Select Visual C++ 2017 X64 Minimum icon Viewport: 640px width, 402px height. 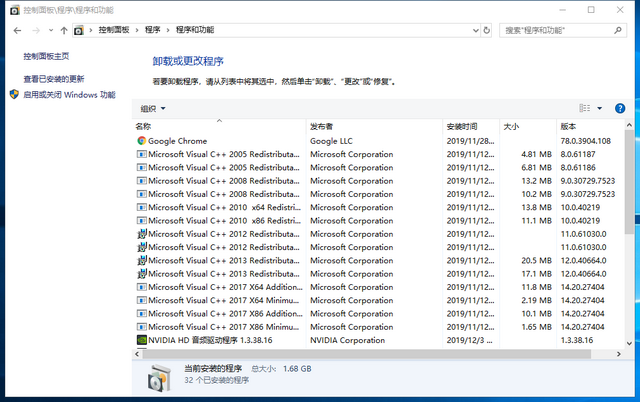(x=142, y=300)
